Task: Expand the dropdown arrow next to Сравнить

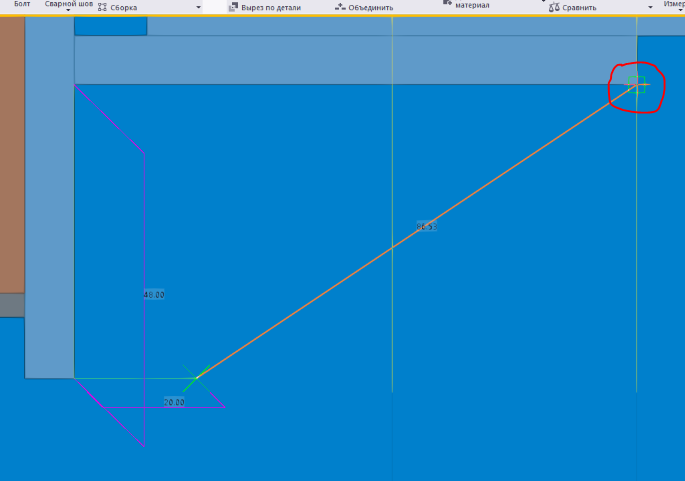Action: point(650,7)
